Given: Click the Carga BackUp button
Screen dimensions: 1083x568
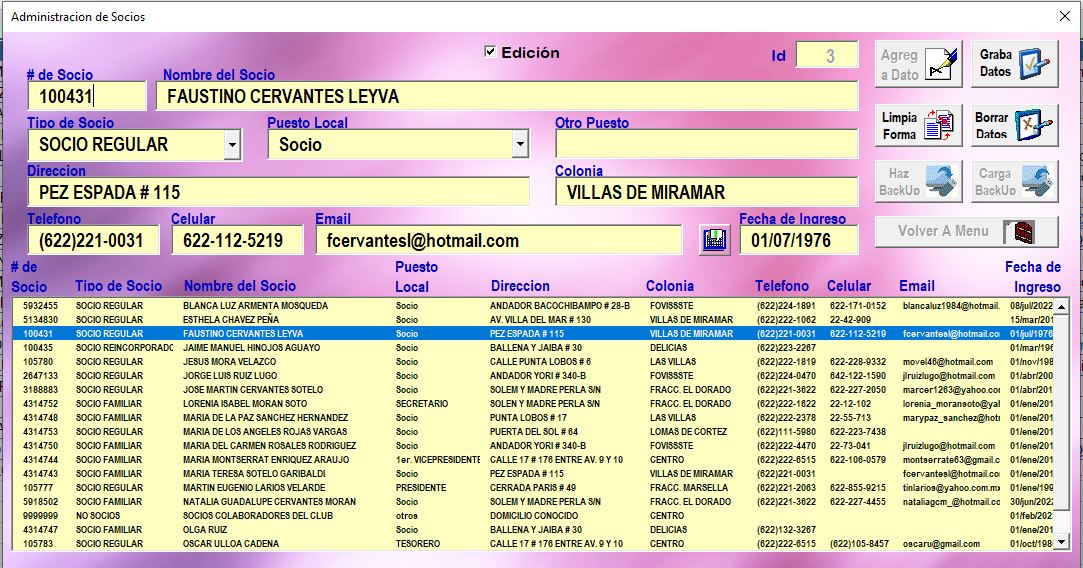Looking at the screenshot, I should pyautogui.click(x=1015, y=182).
